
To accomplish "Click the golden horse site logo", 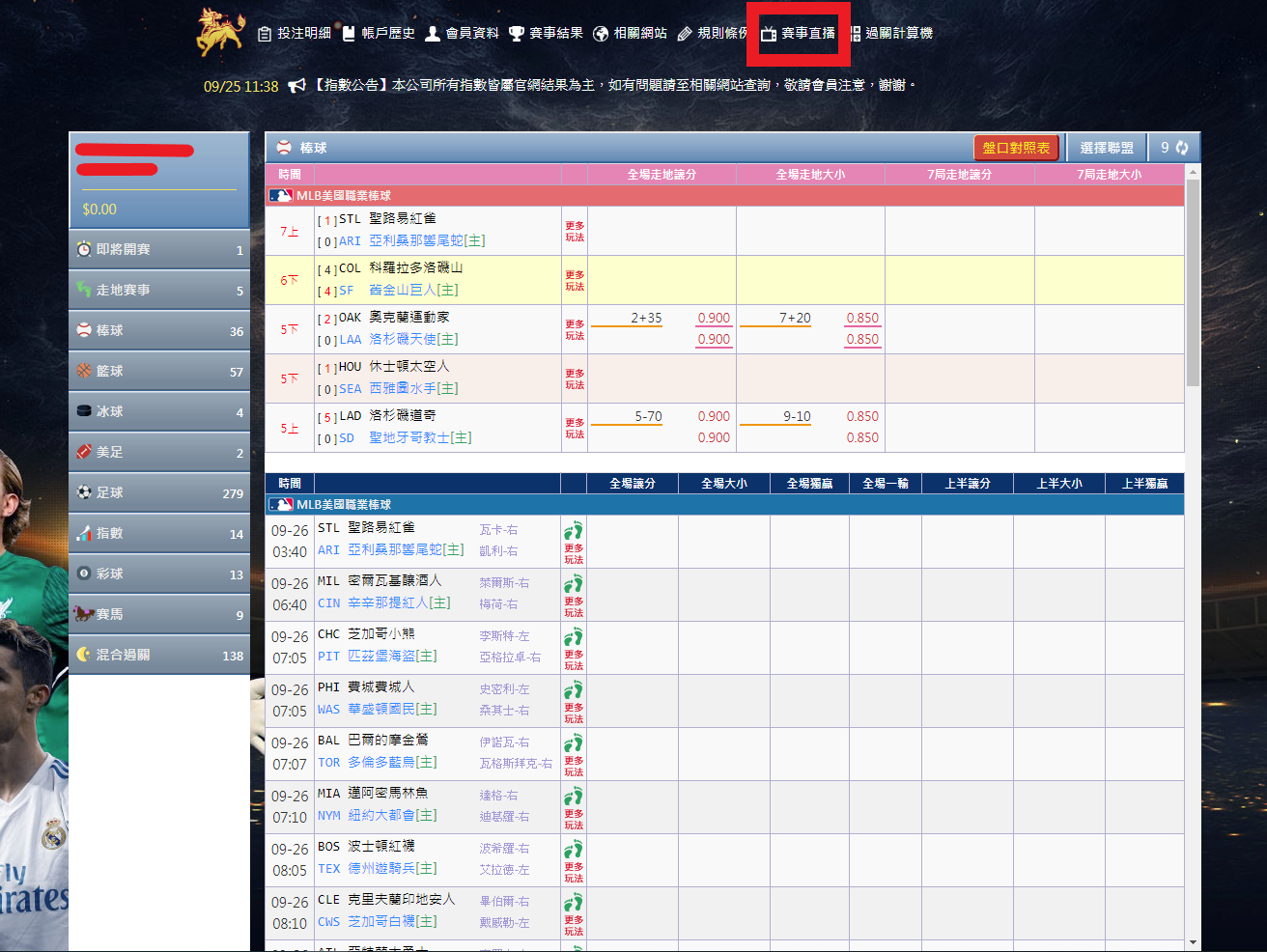I will (220, 32).
